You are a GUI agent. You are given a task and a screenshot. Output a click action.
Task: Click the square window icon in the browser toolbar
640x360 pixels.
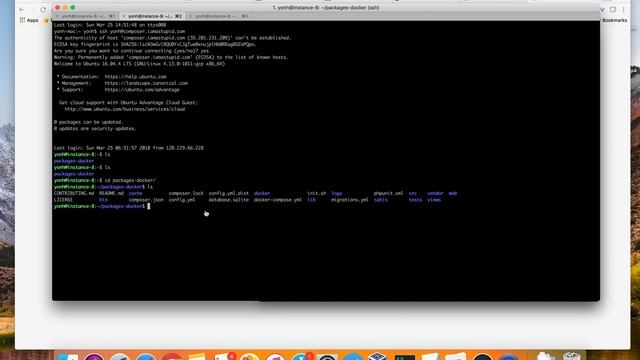click(x=613, y=9)
